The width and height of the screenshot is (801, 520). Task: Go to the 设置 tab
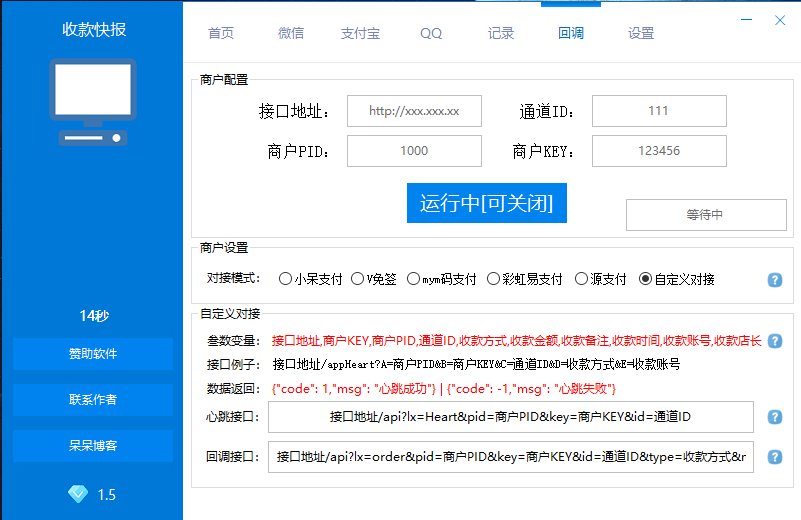point(641,33)
